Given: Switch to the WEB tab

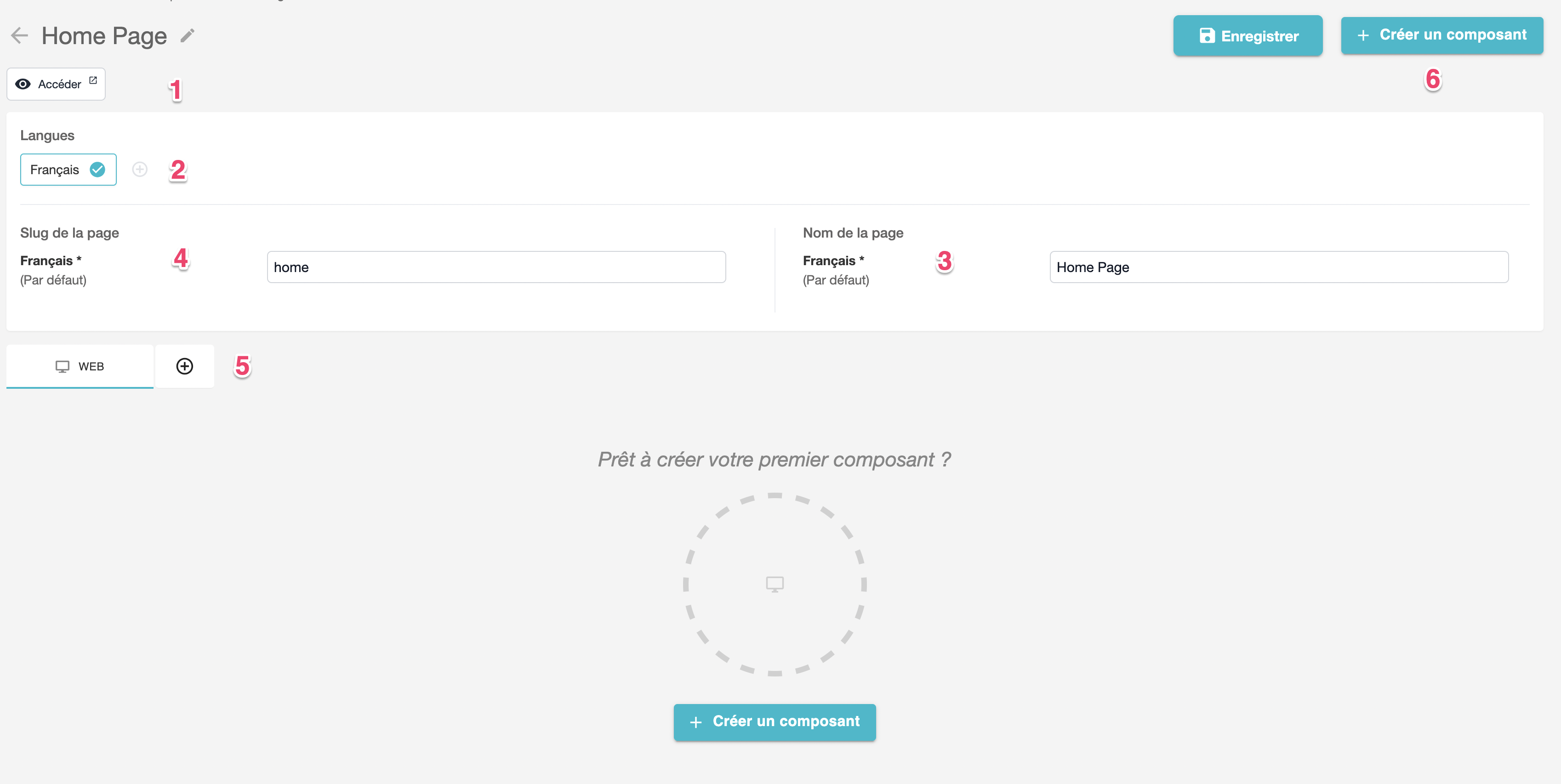Looking at the screenshot, I should [80, 367].
